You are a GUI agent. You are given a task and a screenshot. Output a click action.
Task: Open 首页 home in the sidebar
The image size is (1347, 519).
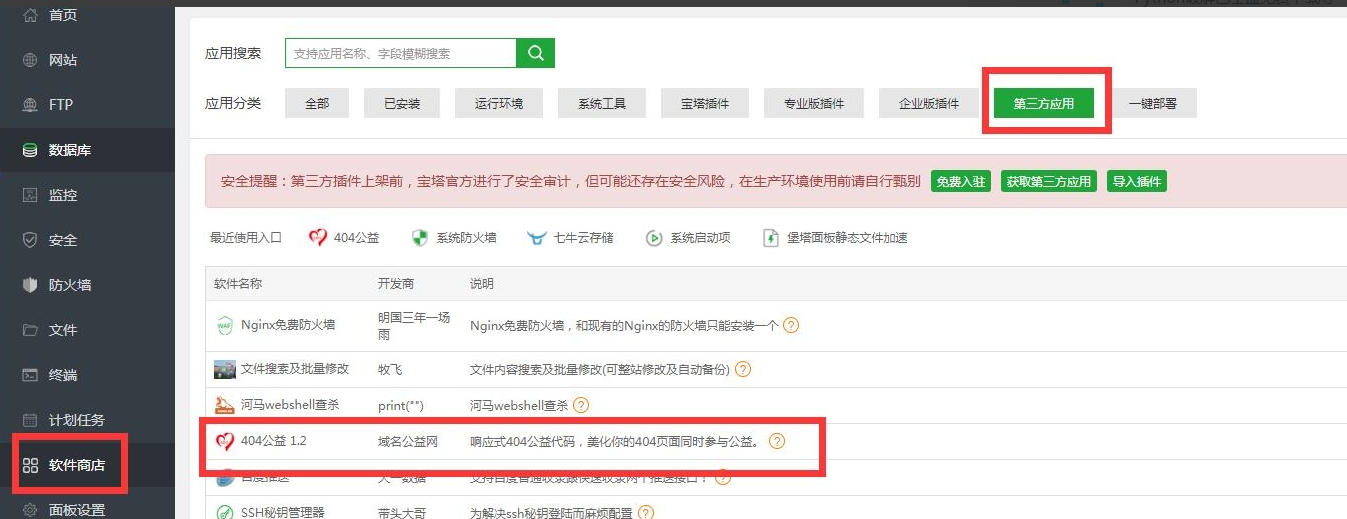tap(62, 15)
